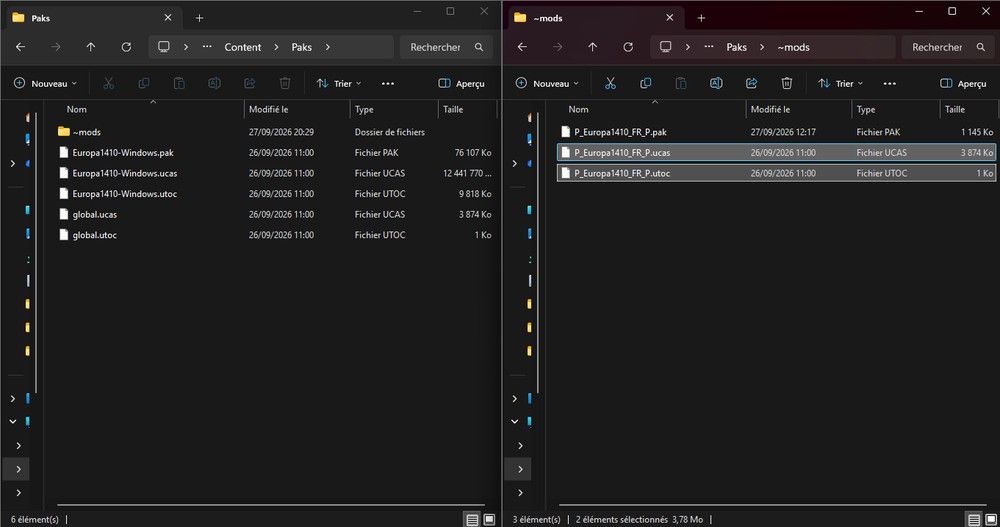Select the Paks tab title
This screenshot has height=527, width=1000.
click(x=41, y=18)
